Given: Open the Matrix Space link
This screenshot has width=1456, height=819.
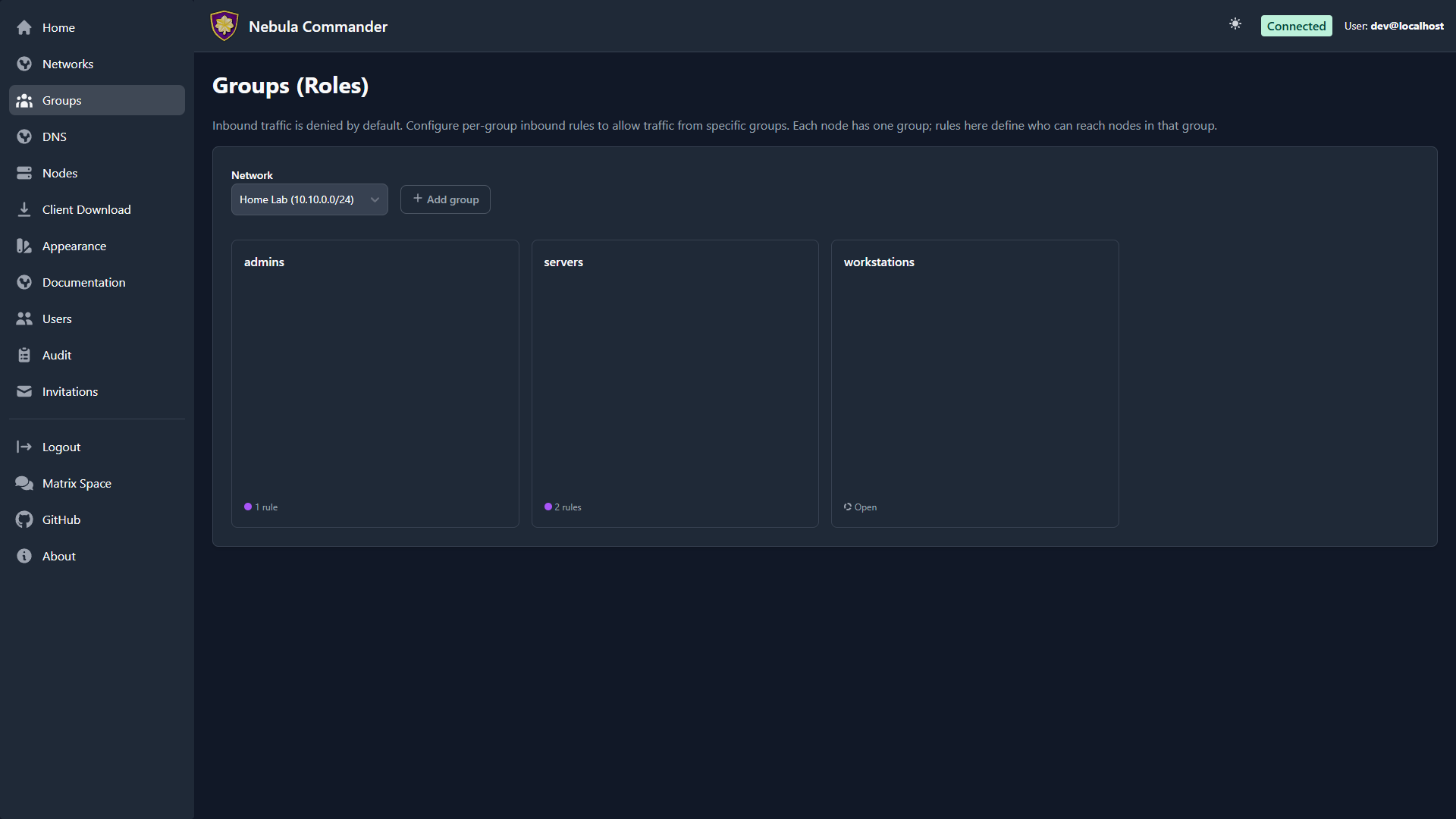Looking at the screenshot, I should 97,483.
